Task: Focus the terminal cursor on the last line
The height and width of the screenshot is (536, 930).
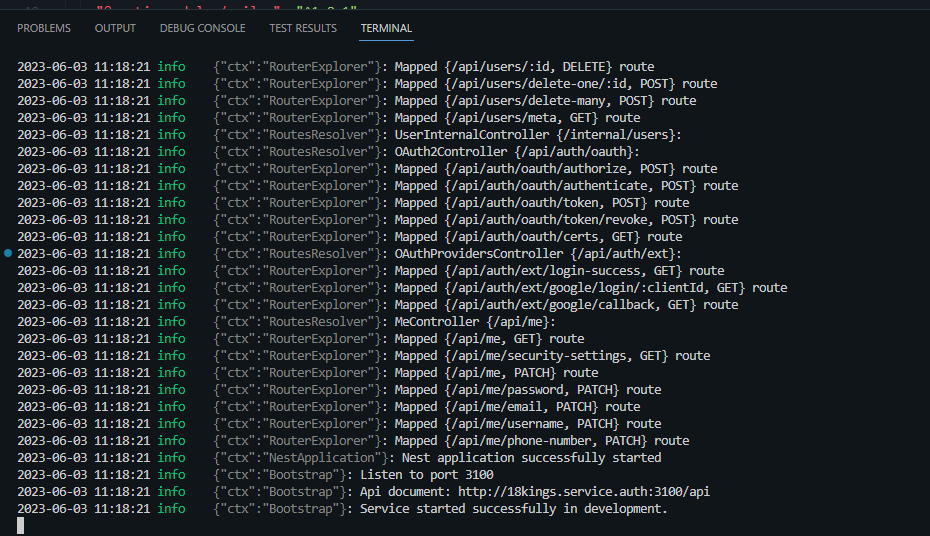Action: pyautogui.click(x=20, y=525)
